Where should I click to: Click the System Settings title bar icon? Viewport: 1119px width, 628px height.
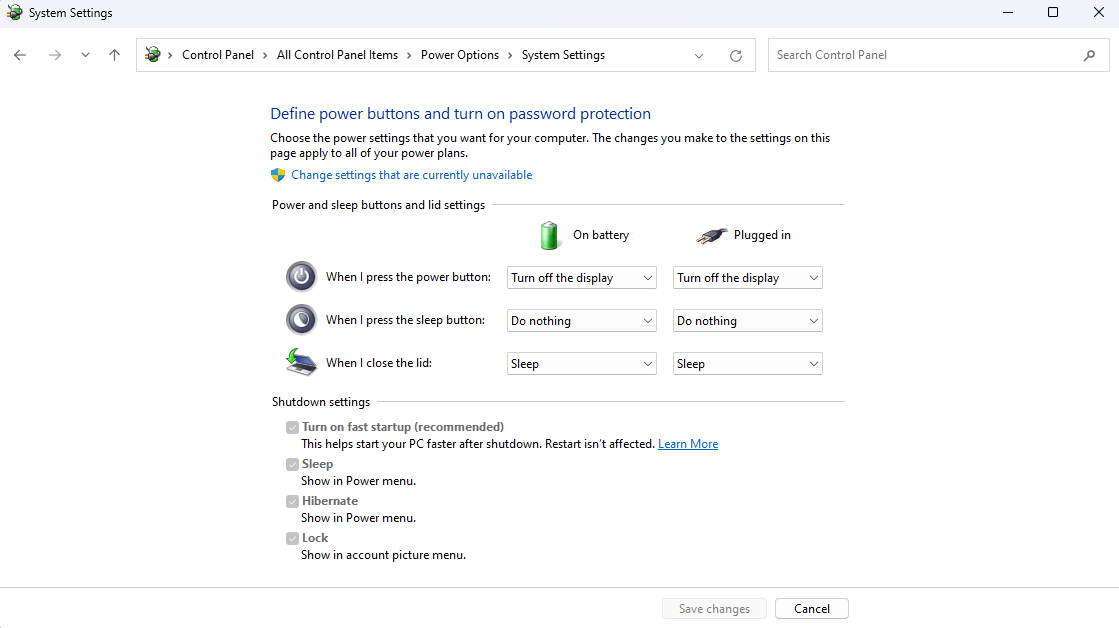[14, 12]
